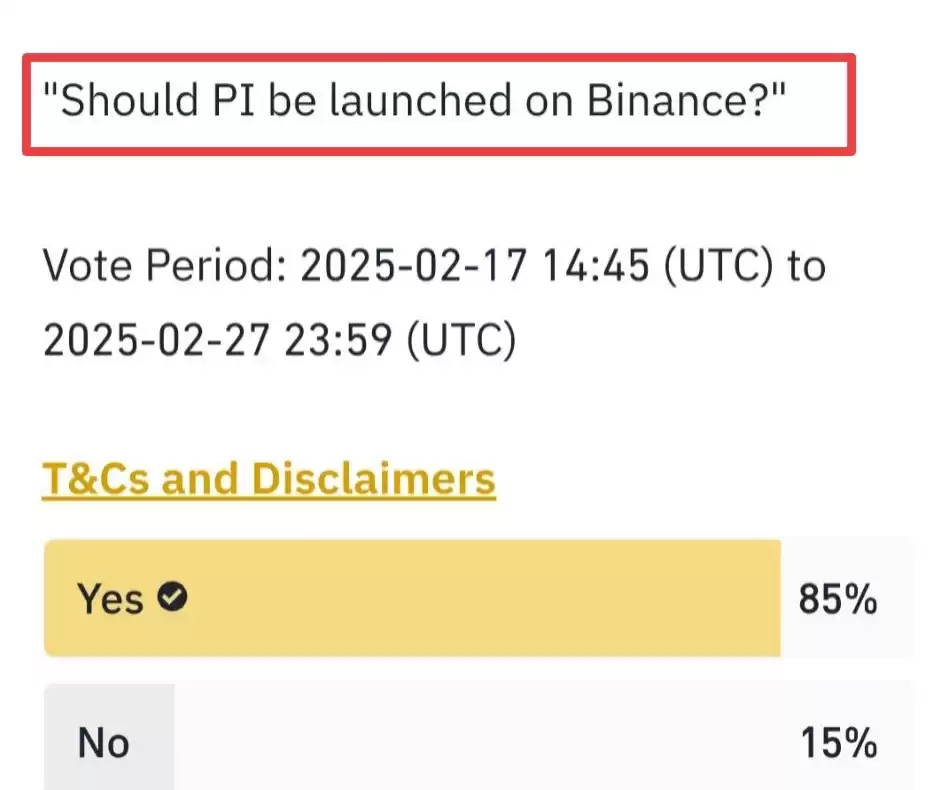Click the (UTC) after the end time
Image resolution: width=947 pixels, height=790 pixels.
coord(461,341)
